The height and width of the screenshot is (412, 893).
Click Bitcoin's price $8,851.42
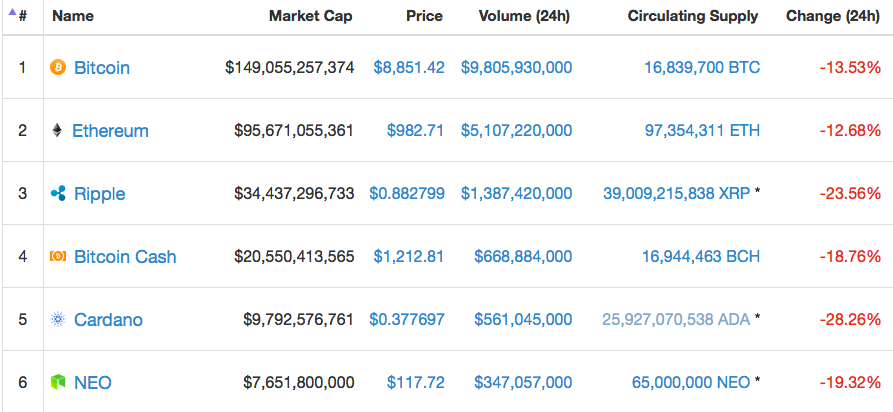(x=409, y=68)
